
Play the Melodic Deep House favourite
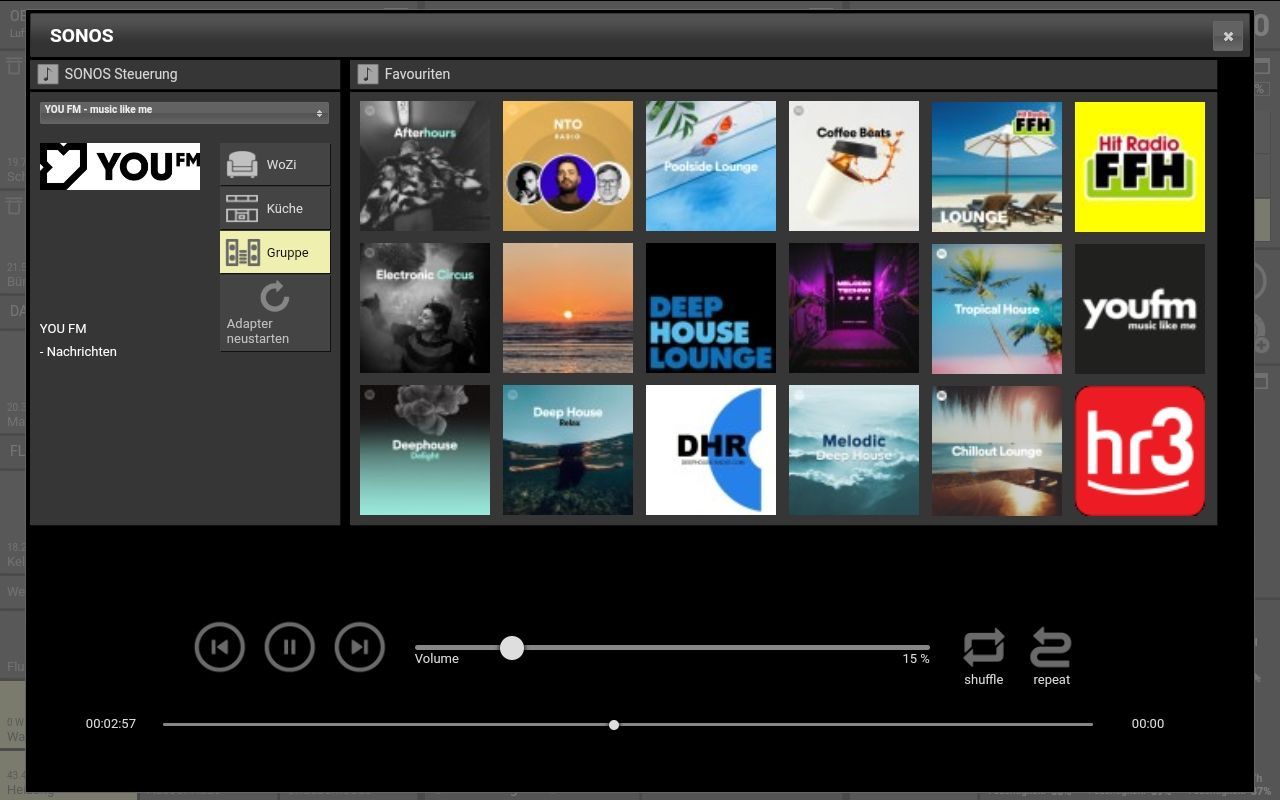[x=854, y=450]
